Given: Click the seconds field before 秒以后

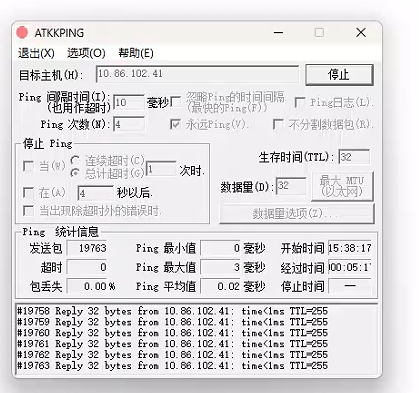Looking at the screenshot, I should pyautogui.click(x=95, y=193).
